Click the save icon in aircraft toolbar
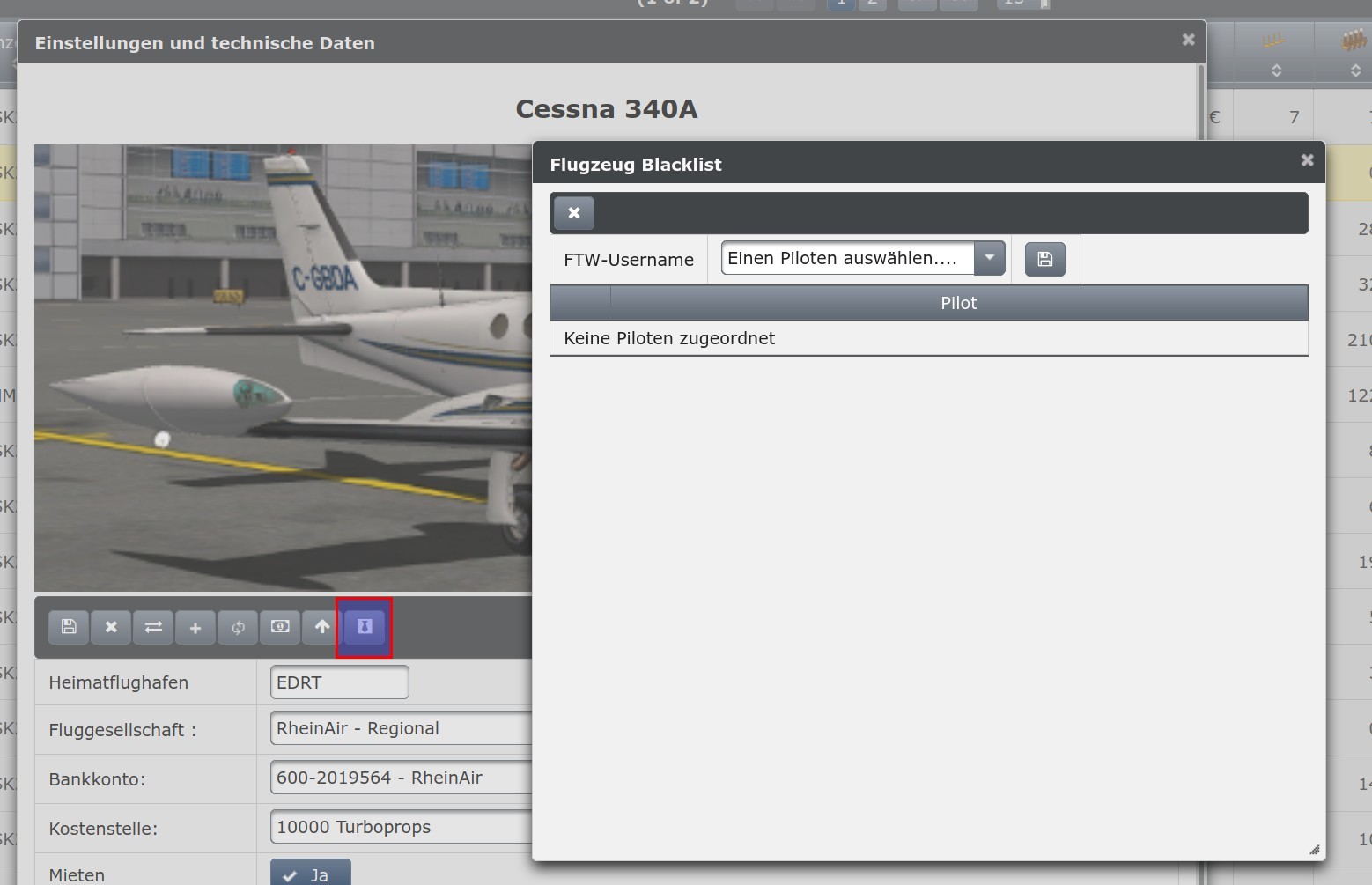1372x885 pixels. 69,627
